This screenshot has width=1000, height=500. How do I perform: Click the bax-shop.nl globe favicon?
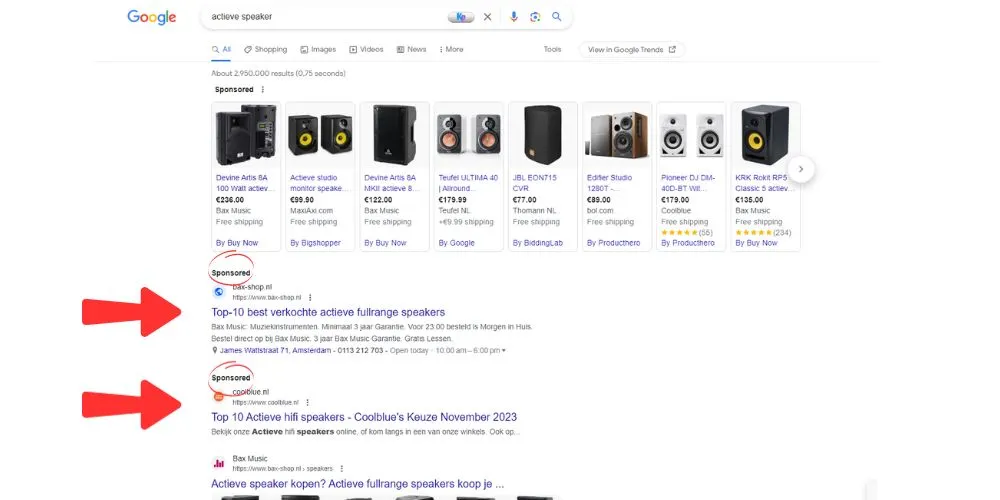point(219,292)
